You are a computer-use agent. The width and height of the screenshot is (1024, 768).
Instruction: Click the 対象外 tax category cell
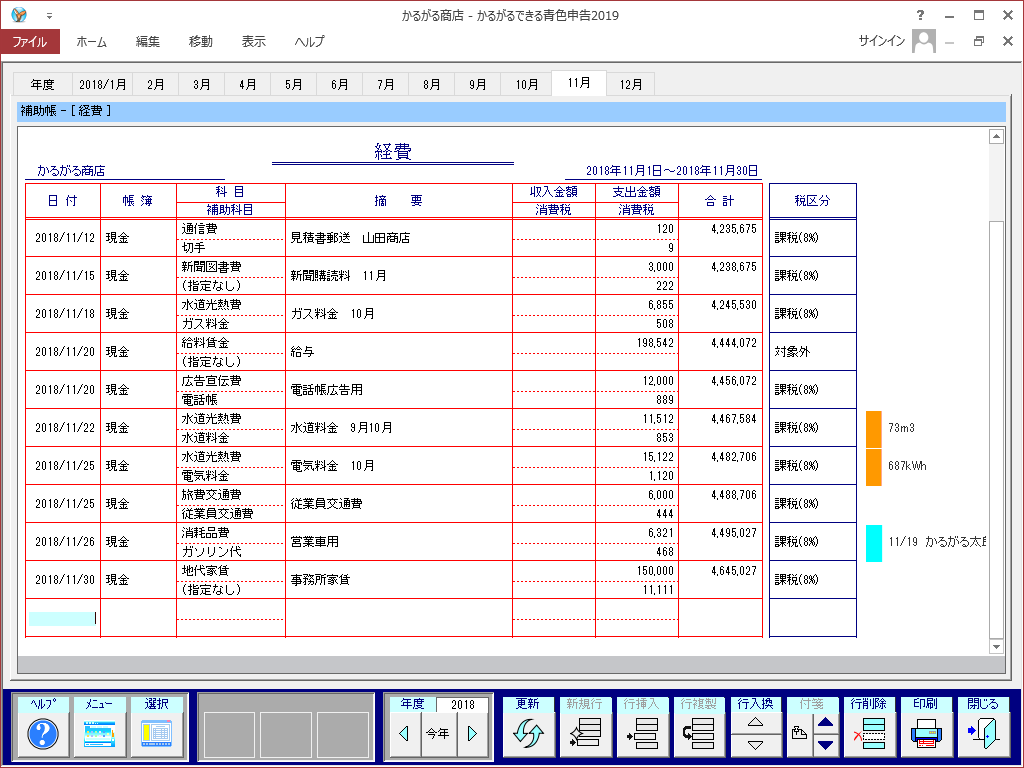pos(812,351)
